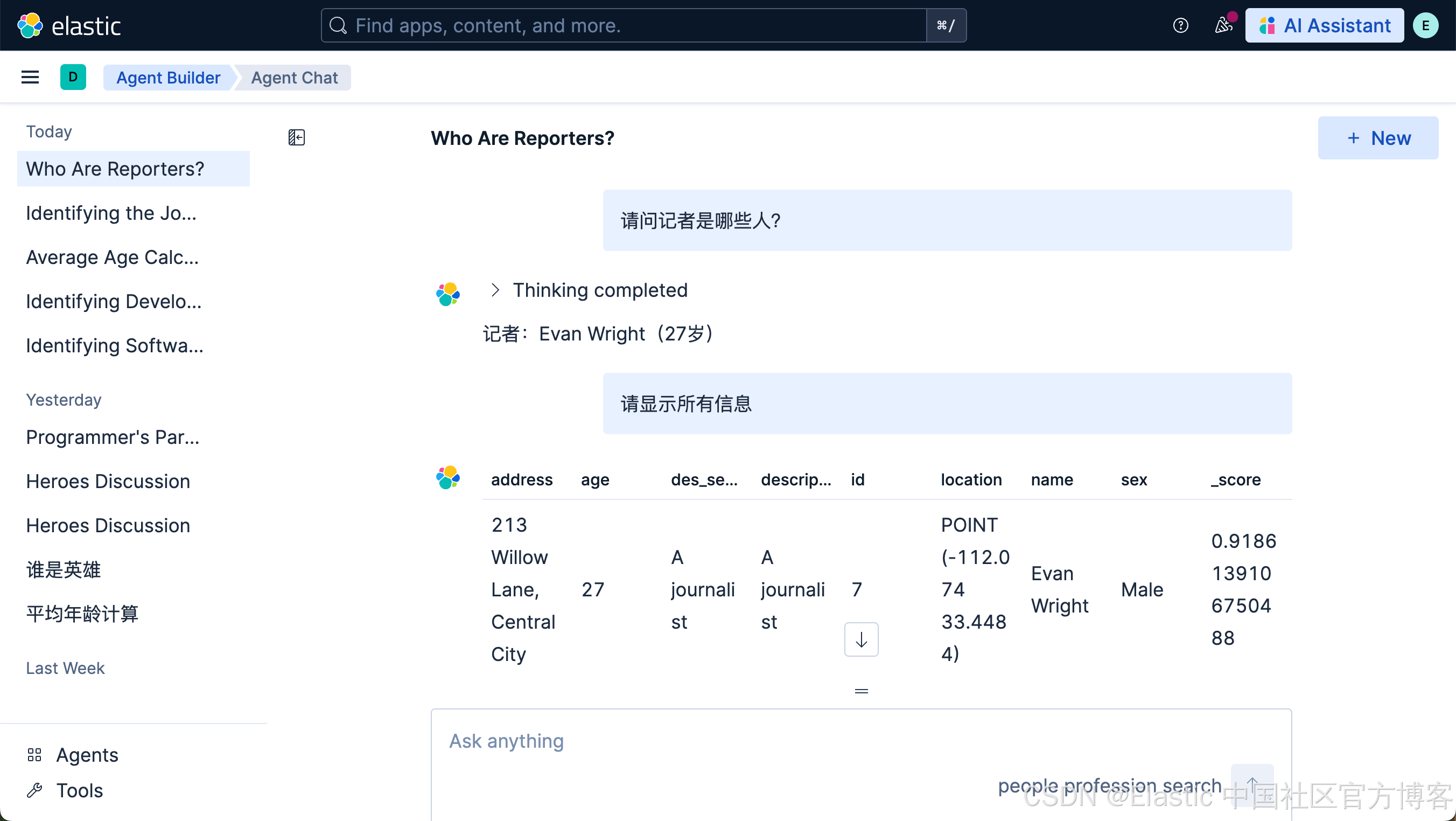
Task: Open the help menu icon
Action: (x=1180, y=25)
